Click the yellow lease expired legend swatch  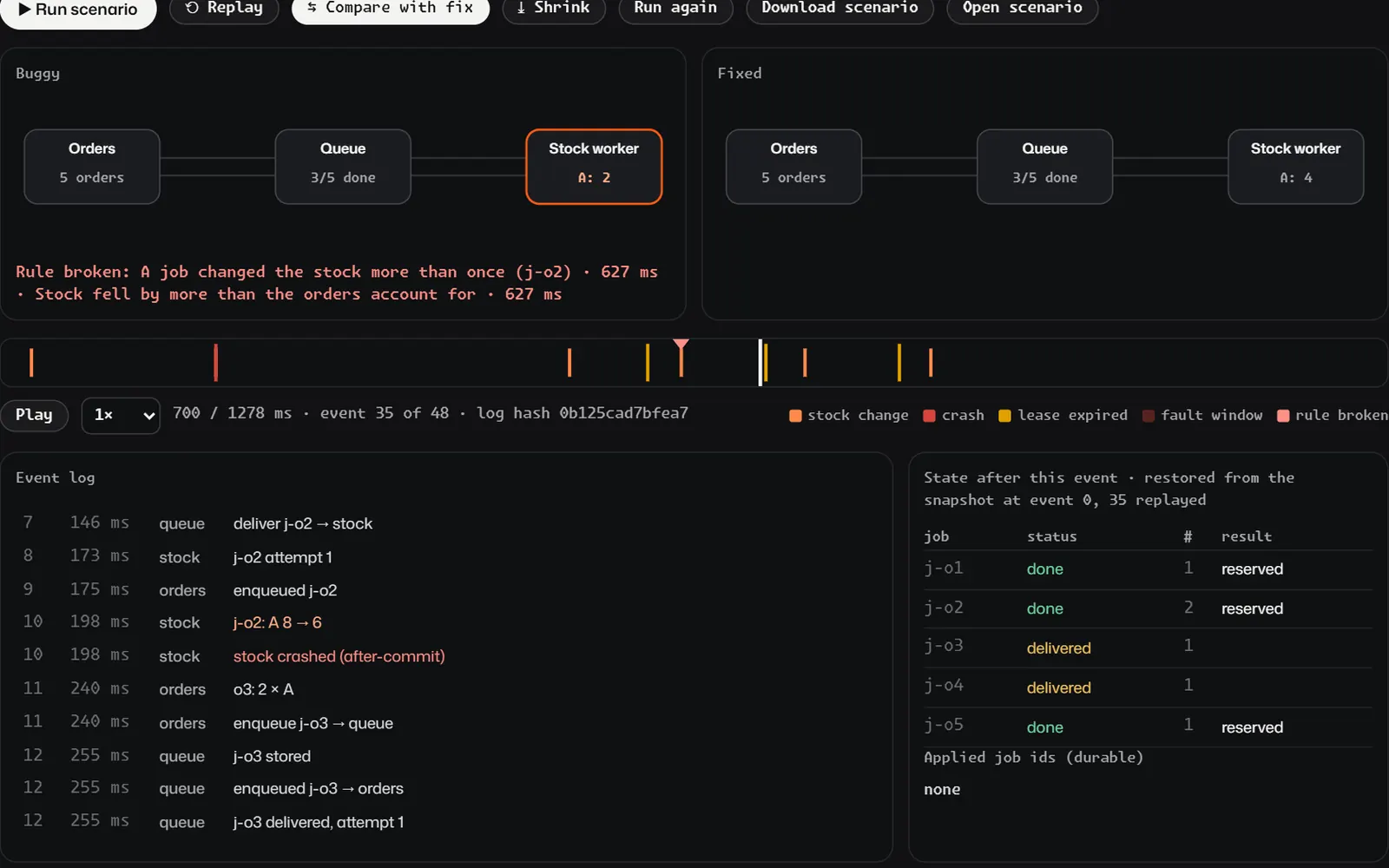1004,416
